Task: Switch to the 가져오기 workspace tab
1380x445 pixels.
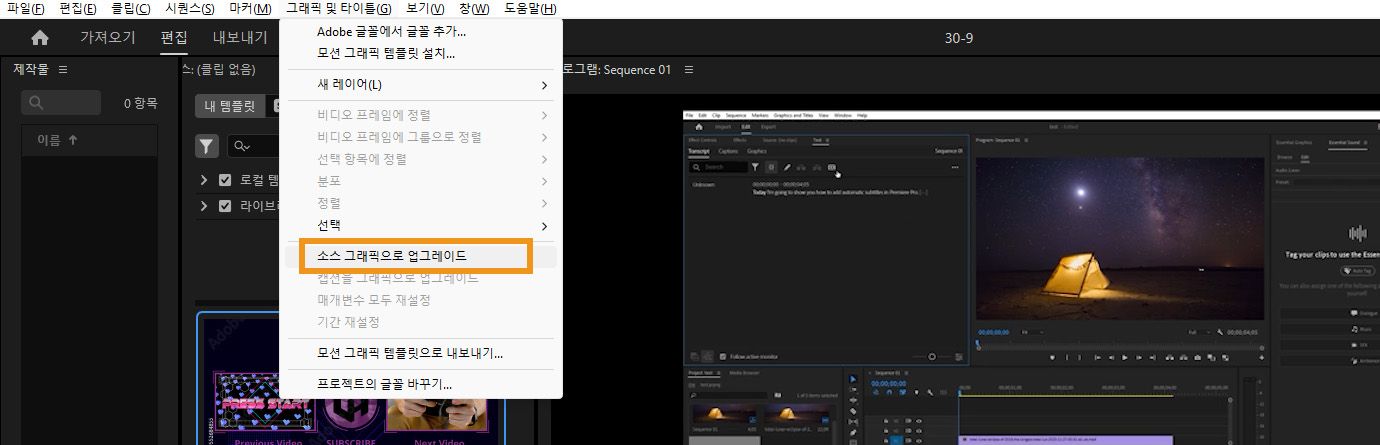Action: click(x=108, y=38)
